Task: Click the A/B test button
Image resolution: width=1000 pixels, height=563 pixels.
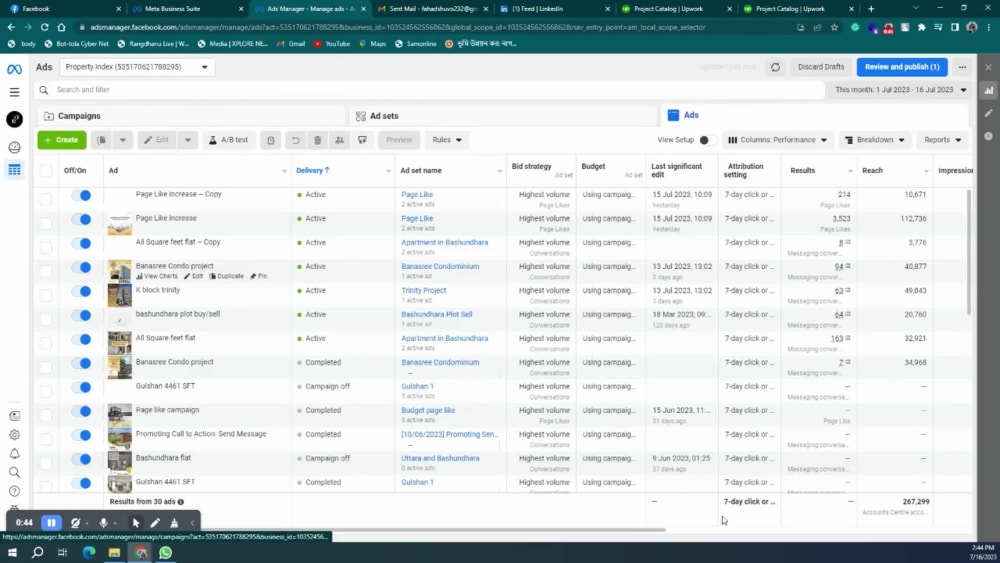Action: click(x=228, y=140)
